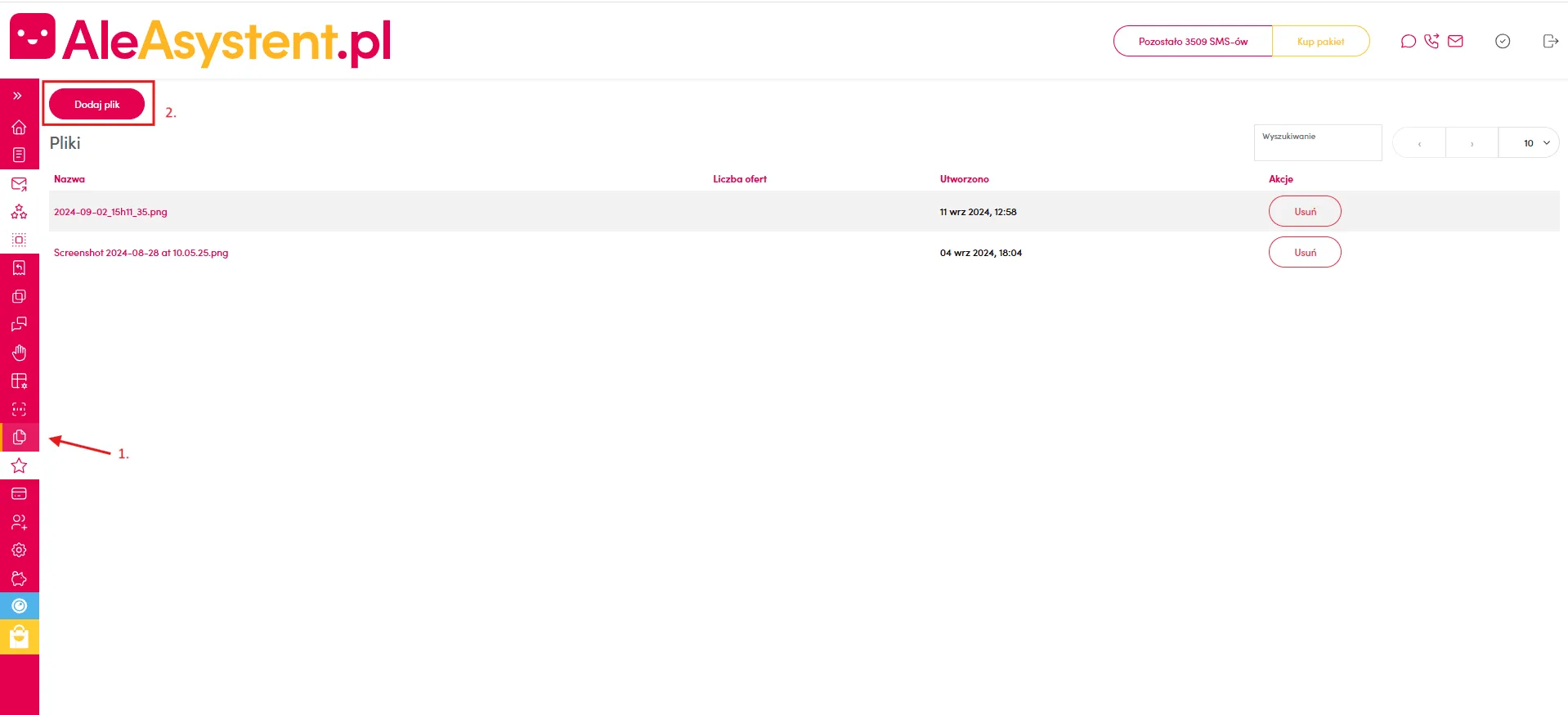Open the files (Pliki) sidebar menu item
The height and width of the screenshot is (715, 1568).
tap(19, 438)
